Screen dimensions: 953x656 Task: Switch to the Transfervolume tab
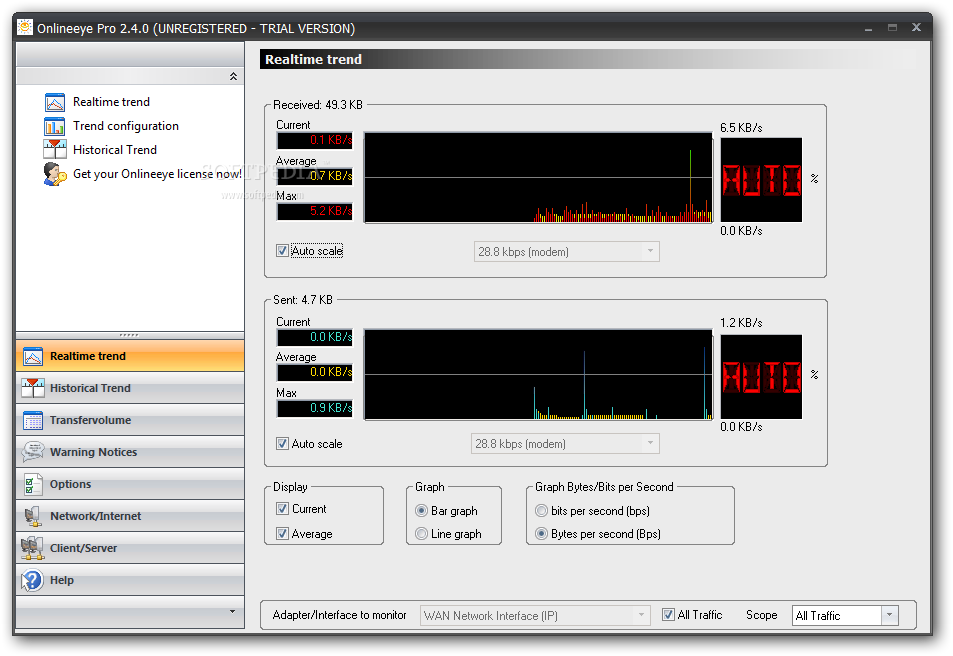point(130,420)
